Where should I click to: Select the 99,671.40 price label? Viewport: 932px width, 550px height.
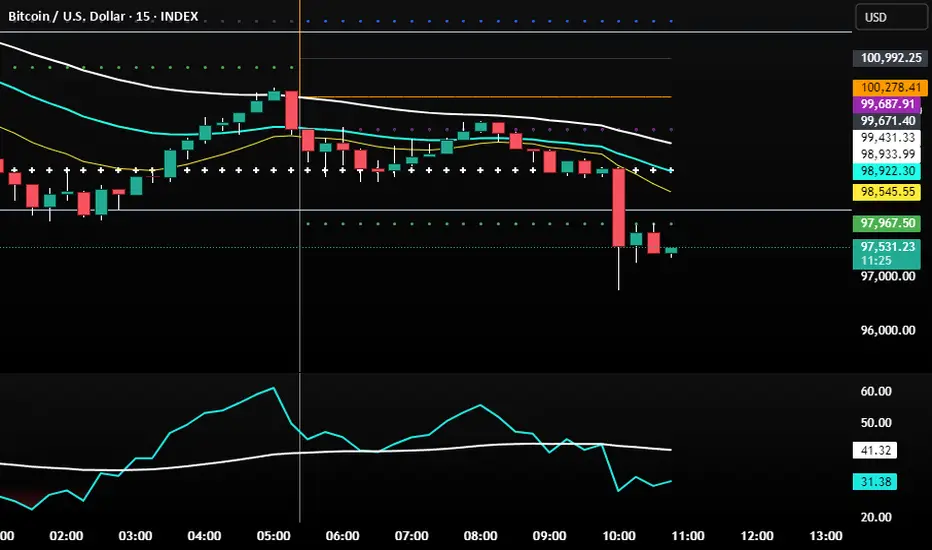887,121
